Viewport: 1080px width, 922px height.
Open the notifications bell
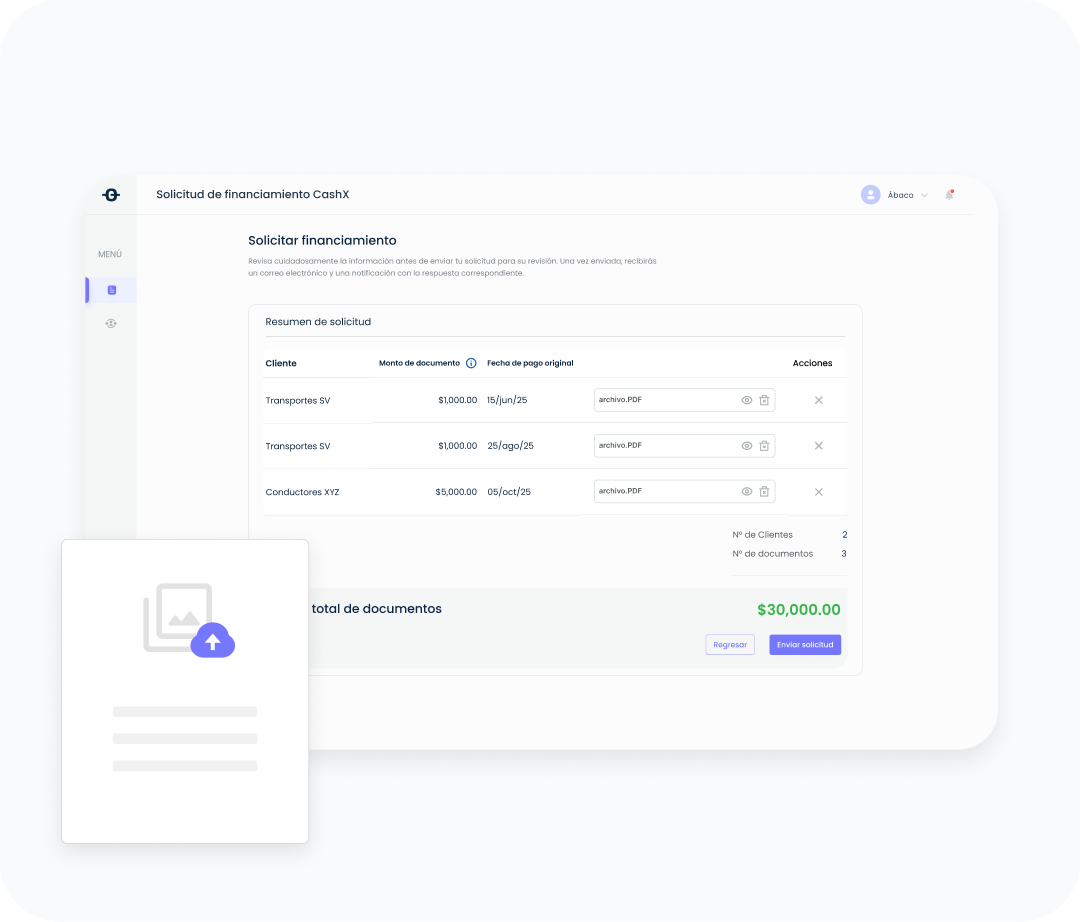coord(949,195)
